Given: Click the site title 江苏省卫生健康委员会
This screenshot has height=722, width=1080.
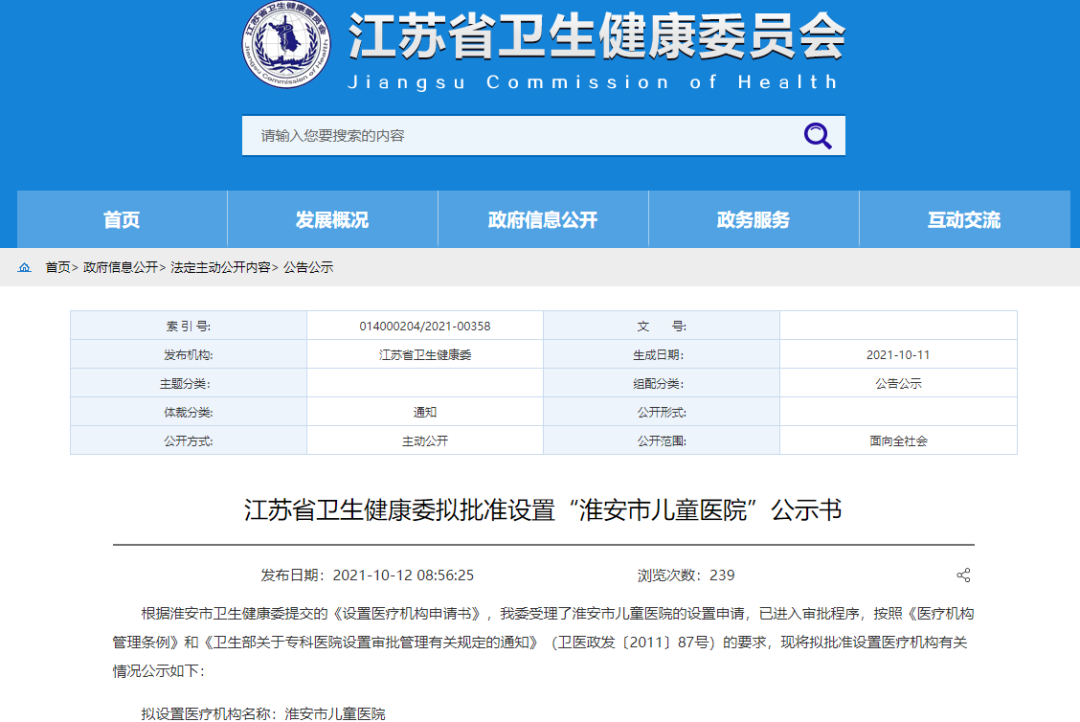Looking at the screenshot, I should coord(597,36).
